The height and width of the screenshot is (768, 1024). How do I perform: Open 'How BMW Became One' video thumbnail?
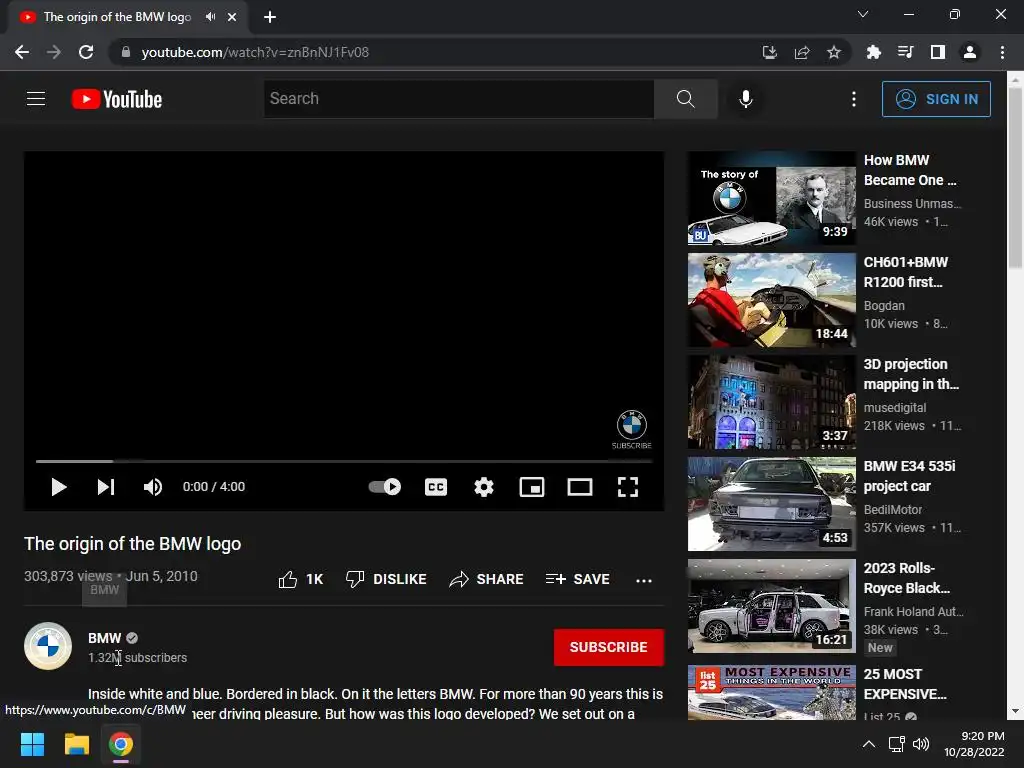pos(771,198)
